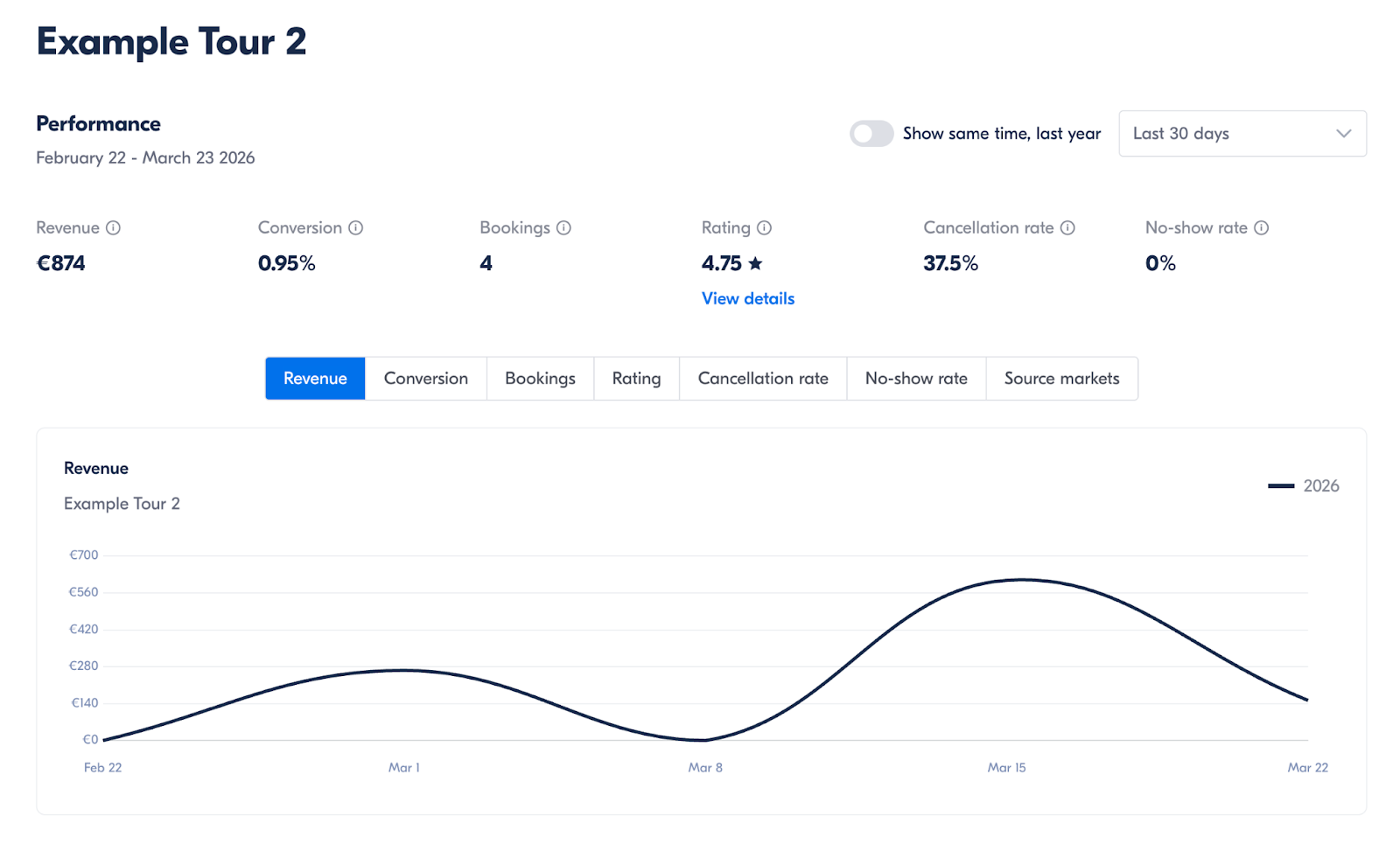
Task: Switch to the Bookings tab
Action: [x=540, y=379]
